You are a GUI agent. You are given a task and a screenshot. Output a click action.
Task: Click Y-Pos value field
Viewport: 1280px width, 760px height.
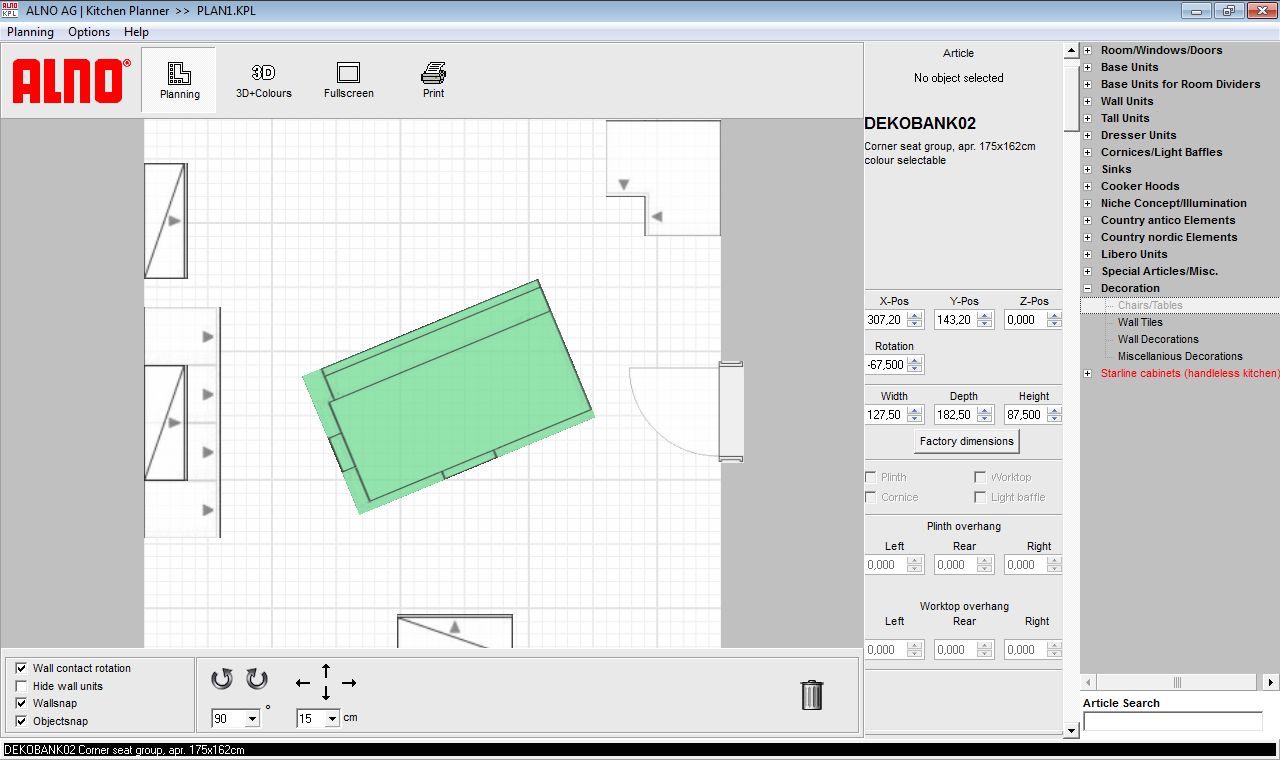click(955, 320)
